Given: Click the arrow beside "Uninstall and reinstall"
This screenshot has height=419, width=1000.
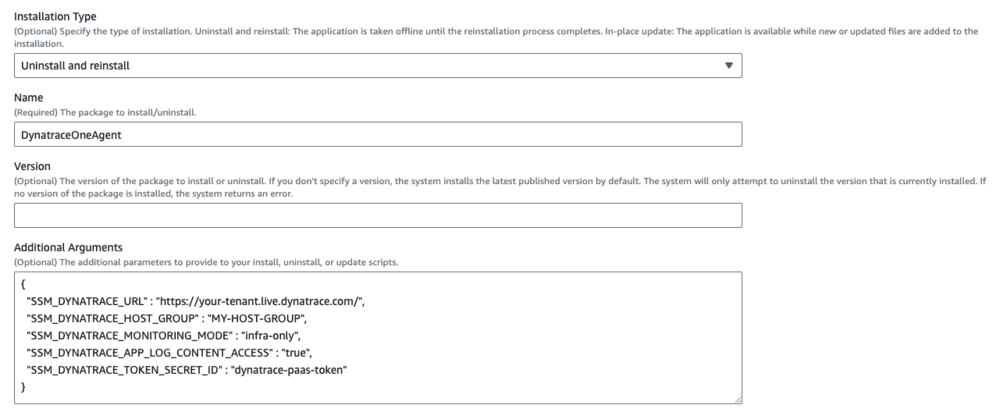Looking at the screenshot, I should pyautogui.click(x=727, y=66).
